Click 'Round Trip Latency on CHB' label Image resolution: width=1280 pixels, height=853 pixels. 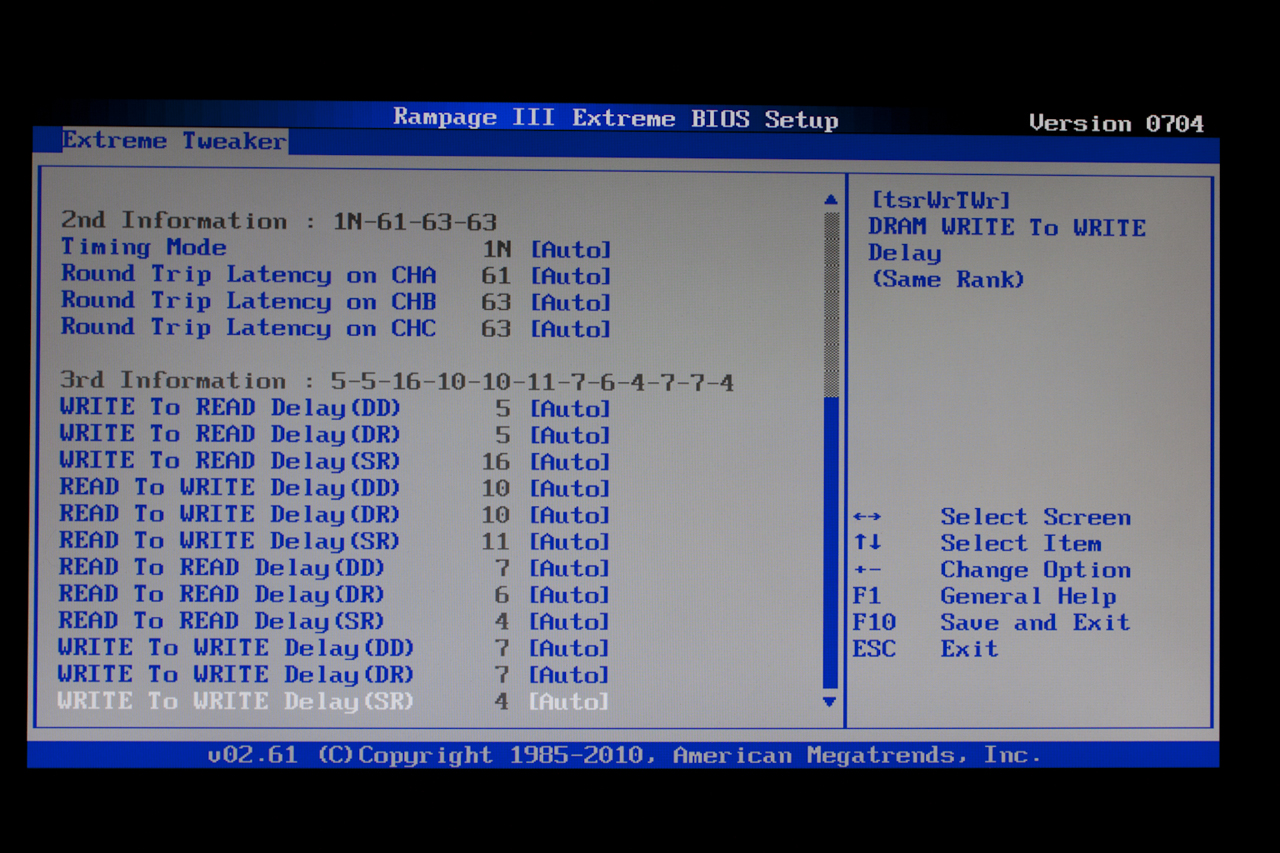(x=248, y=300)
